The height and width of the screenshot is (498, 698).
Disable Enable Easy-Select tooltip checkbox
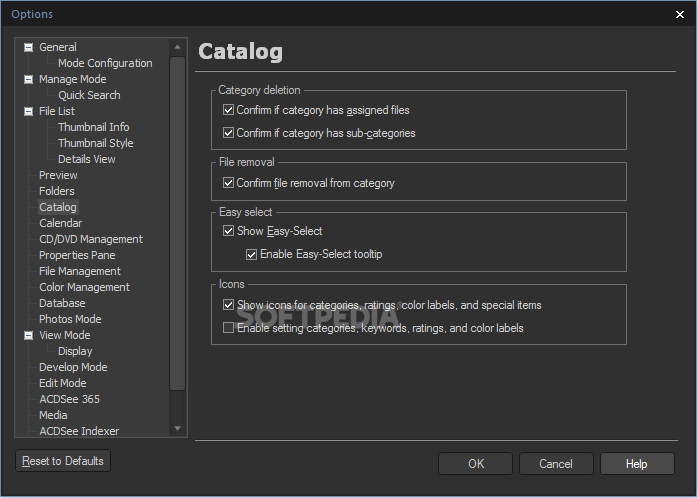point(252,254)
